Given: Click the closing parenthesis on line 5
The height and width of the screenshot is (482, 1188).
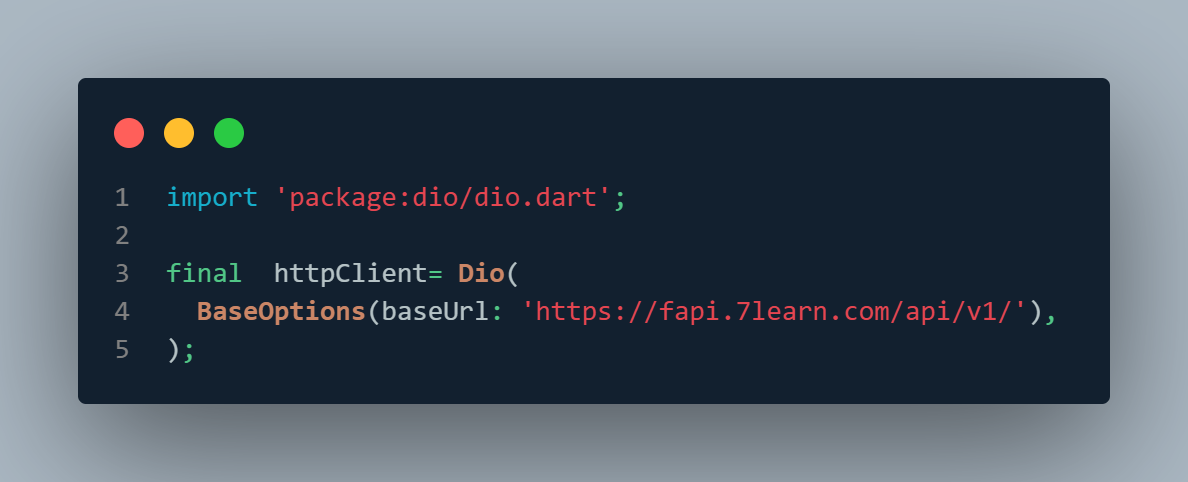Looking at the screenshot, I should click(173, 350).
